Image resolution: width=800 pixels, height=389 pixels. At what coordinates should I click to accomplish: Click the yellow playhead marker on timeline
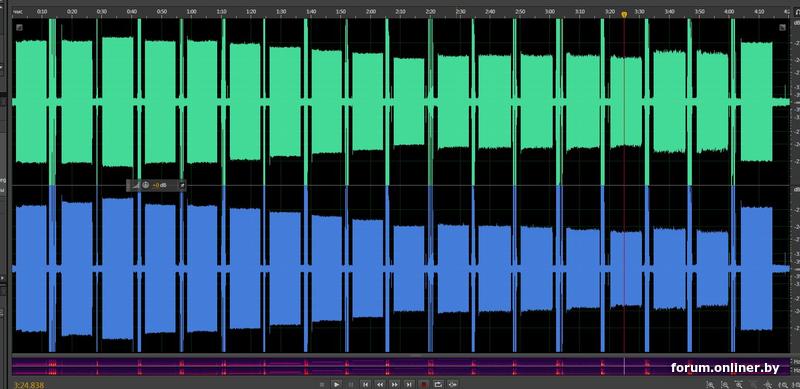click(624, 15)
